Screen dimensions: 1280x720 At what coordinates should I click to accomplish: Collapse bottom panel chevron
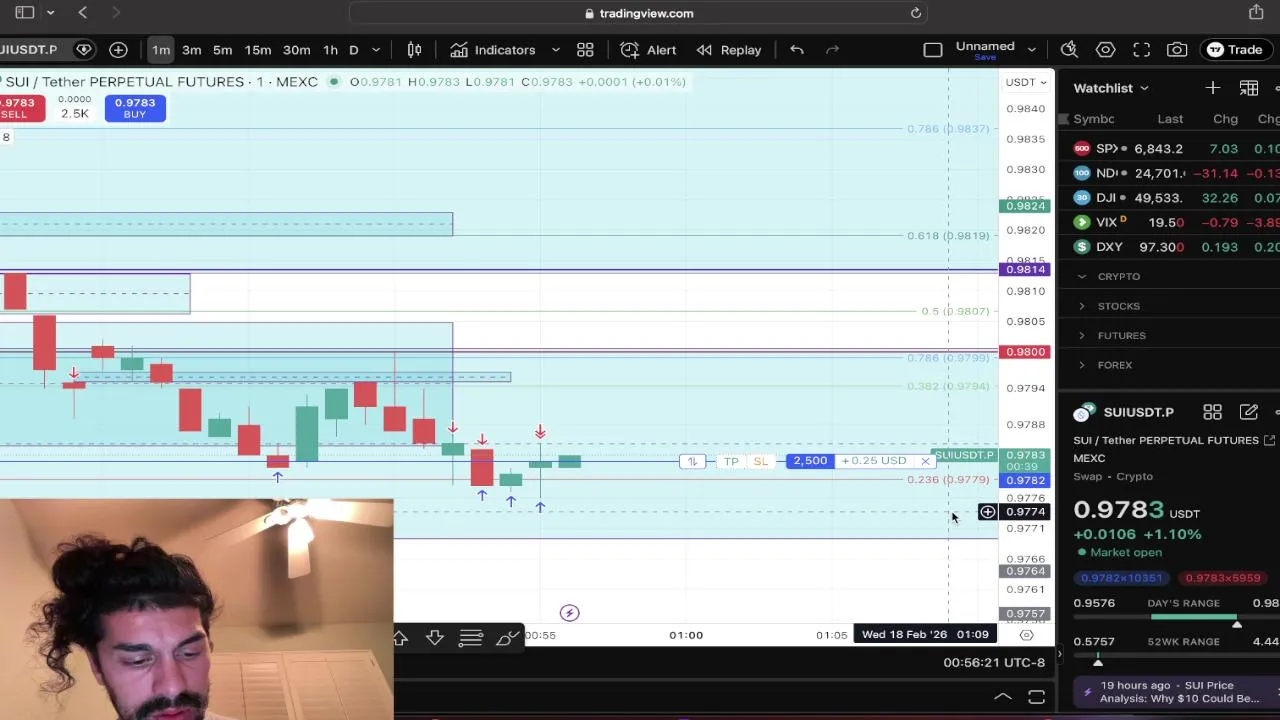[1003, 697]
